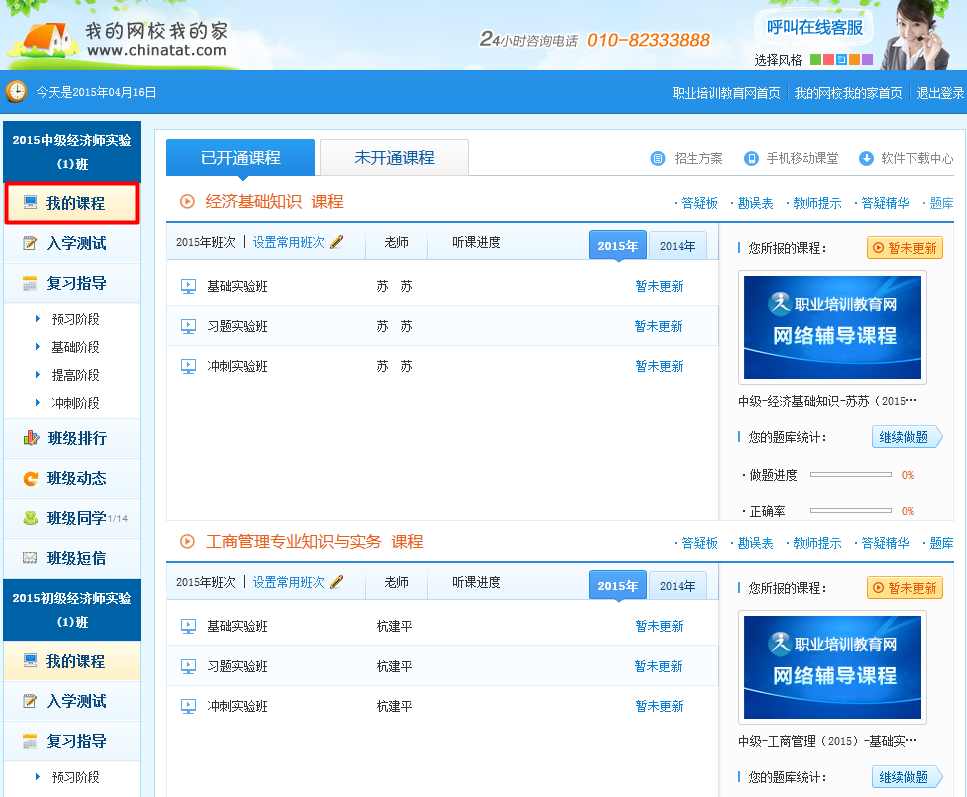This screenshot has width=967, height=797.
Task: Click the 招生方案 icon in the toolbar
Action: click(x=658, y=158)
